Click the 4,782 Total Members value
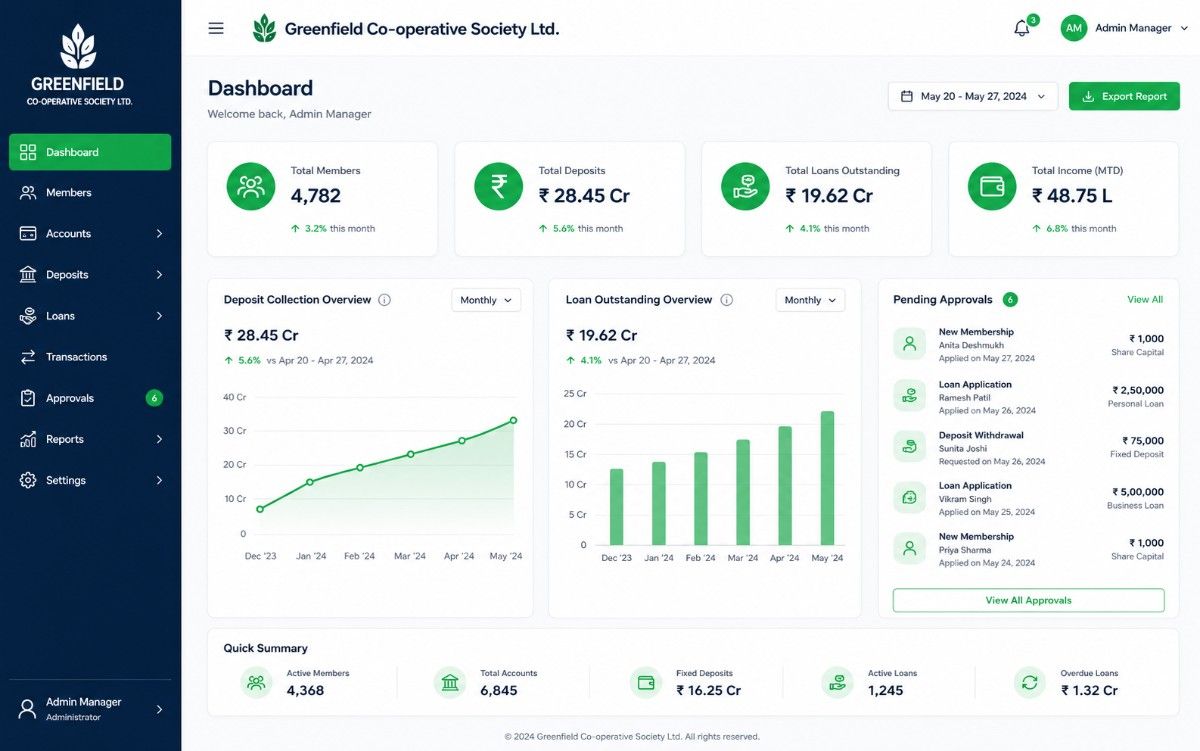This screenshot has height=751, width=1200. (x=316, y=196)
